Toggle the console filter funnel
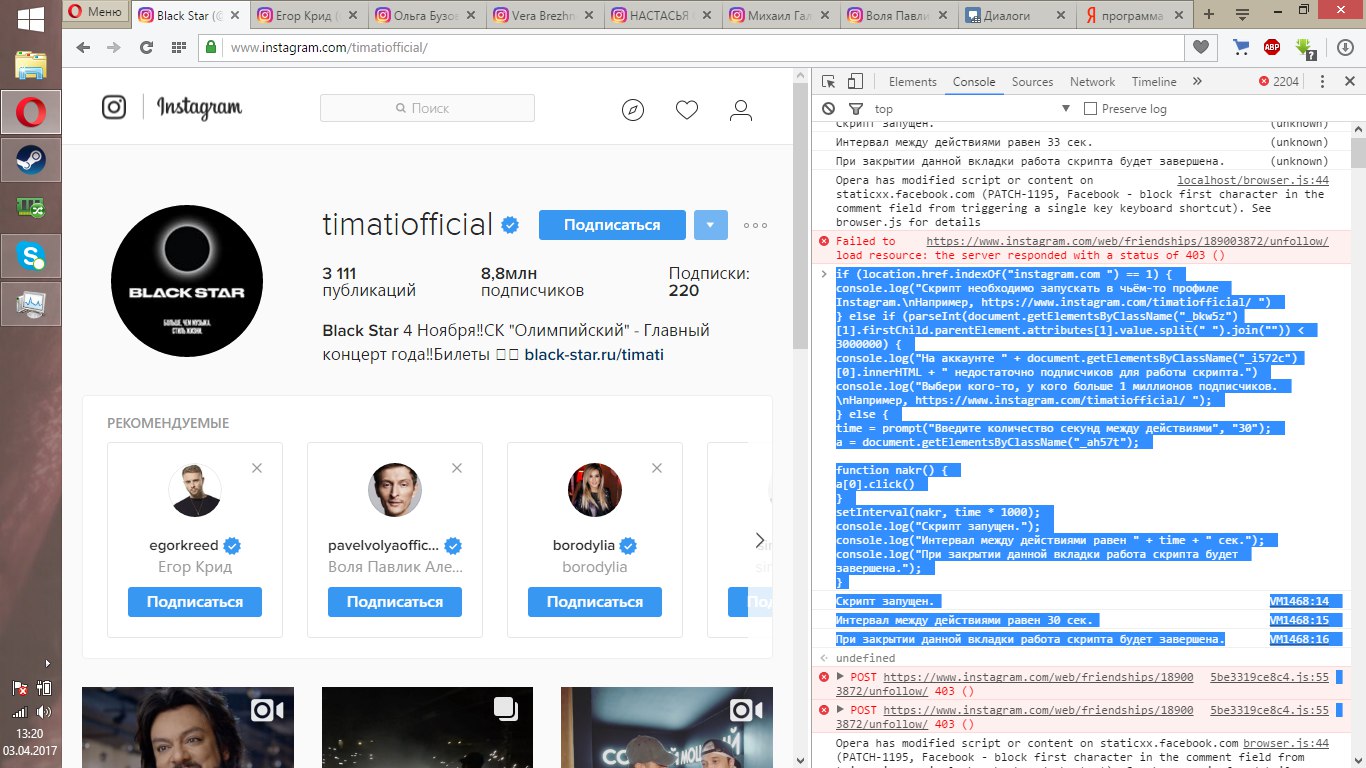Screen dimensions: 1366x768 (855, 109)
